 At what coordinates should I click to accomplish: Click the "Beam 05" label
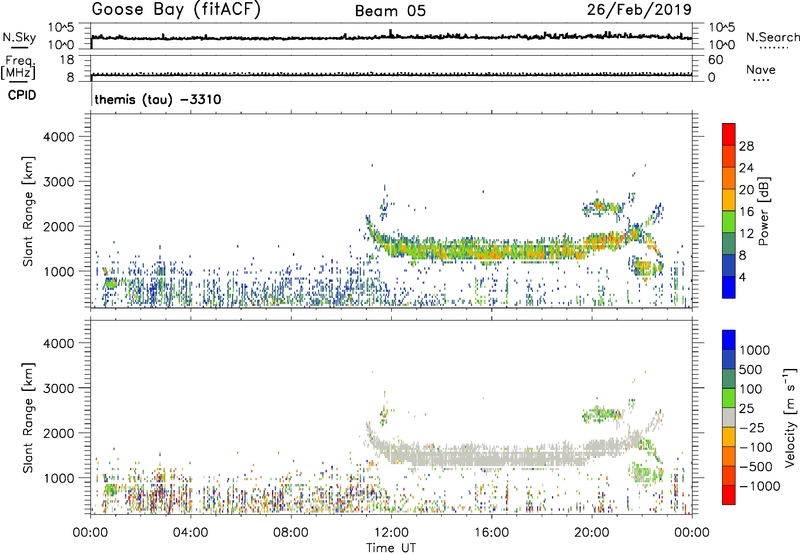click(x=390, y=11)
